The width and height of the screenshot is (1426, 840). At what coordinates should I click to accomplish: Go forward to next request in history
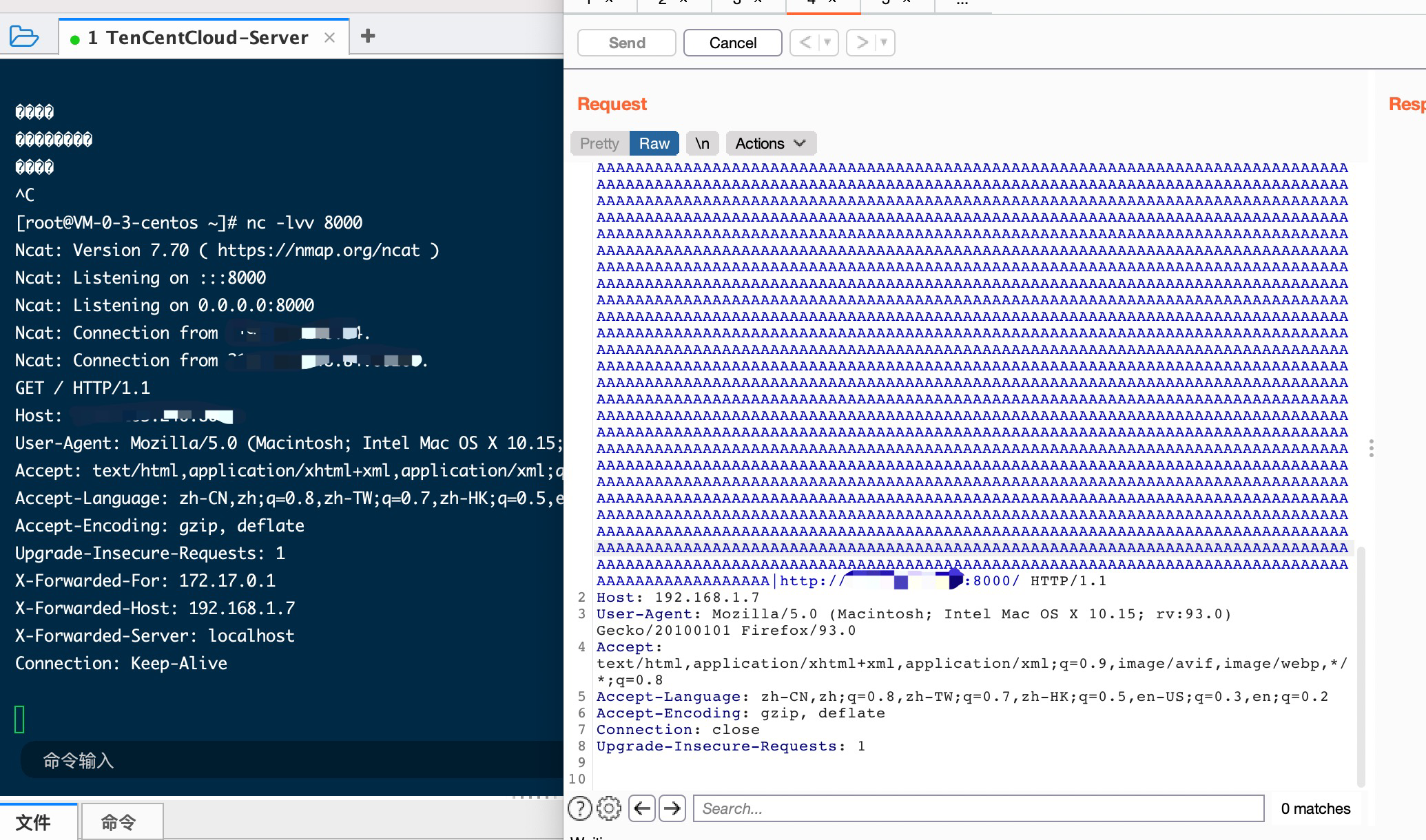pos(862,43)
